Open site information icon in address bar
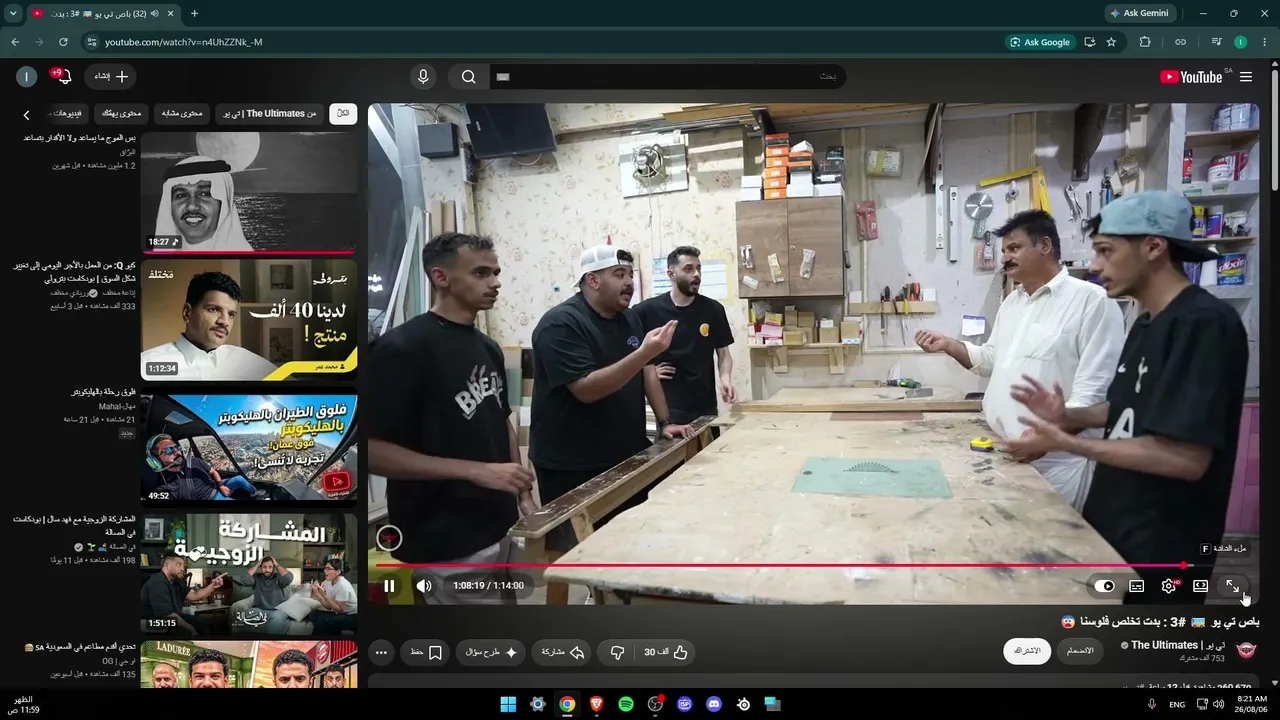Viewport: 1280px width, 720px height. pos(91,42)
